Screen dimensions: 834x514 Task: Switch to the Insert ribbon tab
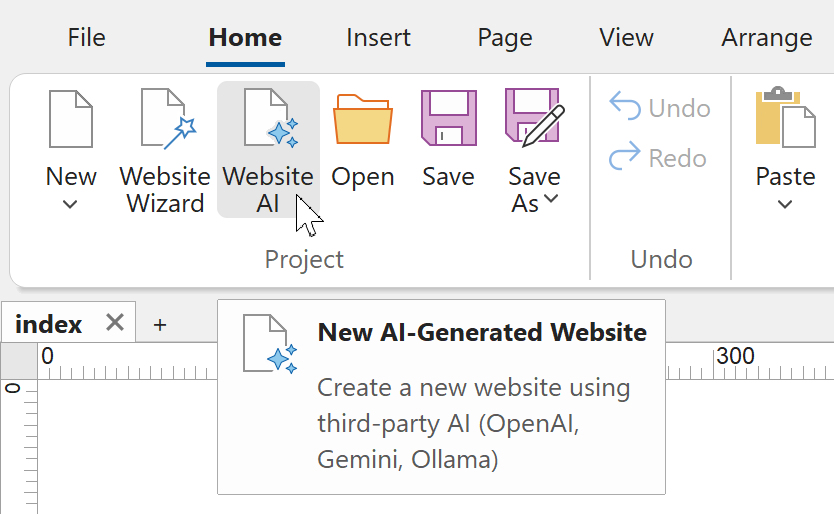coord(378,38)
